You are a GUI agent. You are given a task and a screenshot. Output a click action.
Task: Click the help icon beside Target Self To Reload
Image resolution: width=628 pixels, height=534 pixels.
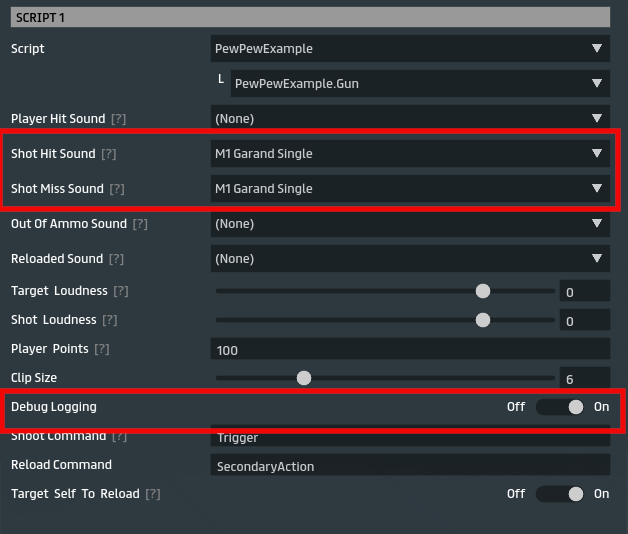coord(153,494)
